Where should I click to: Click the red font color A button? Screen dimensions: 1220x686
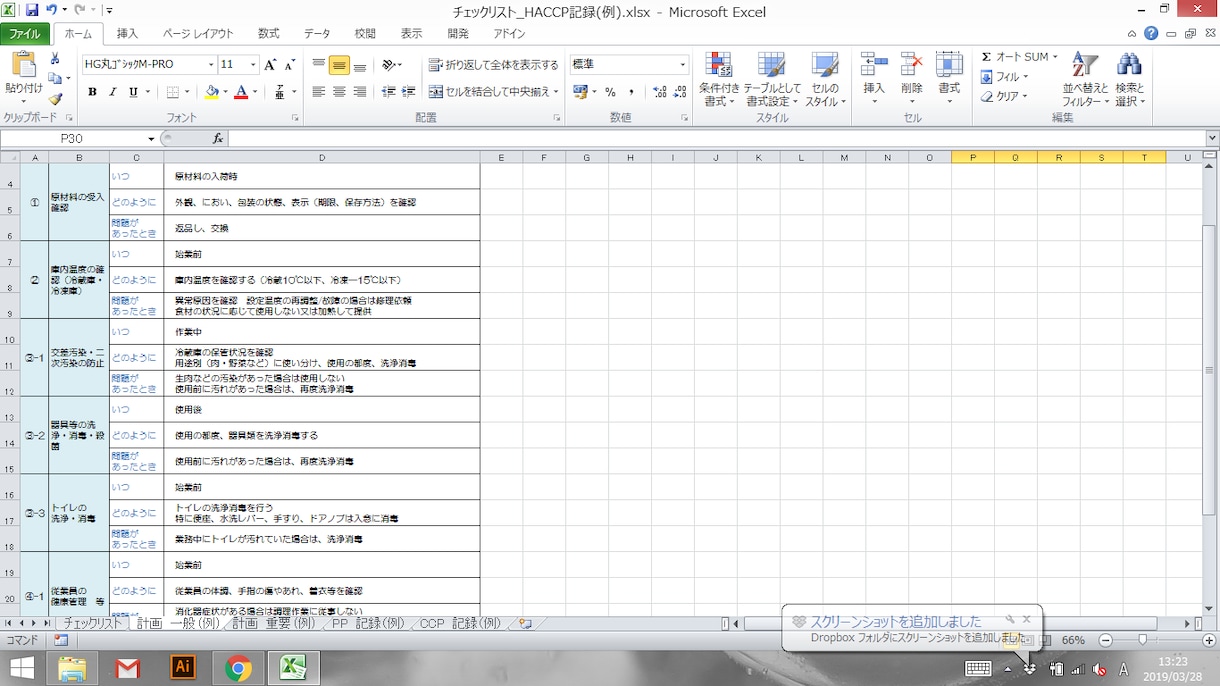[x=240, y=92]
